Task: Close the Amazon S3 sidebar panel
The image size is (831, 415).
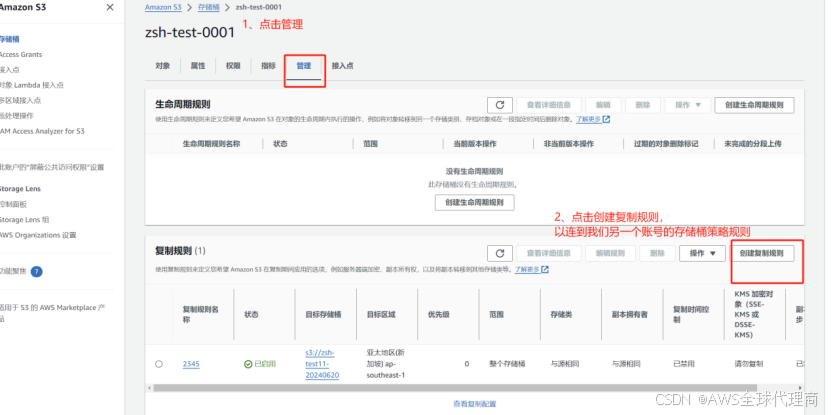Action: coord(110,7)
